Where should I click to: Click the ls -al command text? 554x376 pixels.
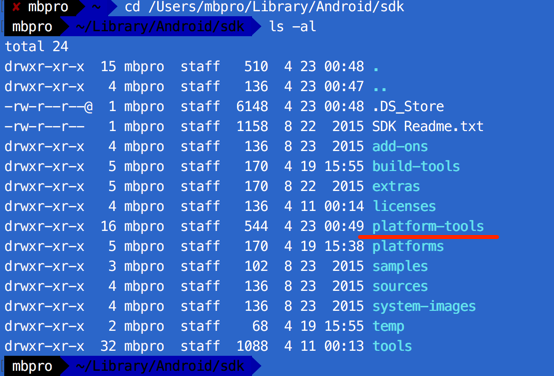[x=293, y=27]
